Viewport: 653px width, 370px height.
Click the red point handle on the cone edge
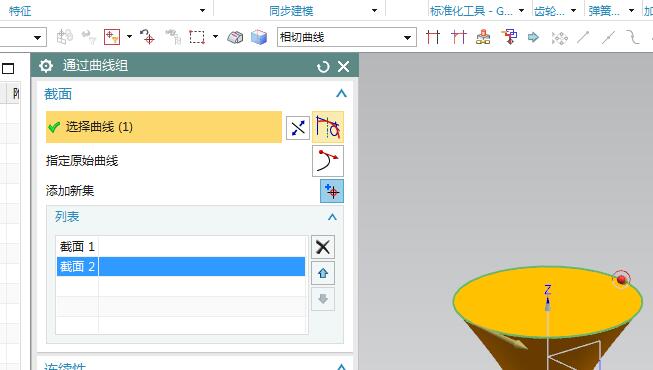622,280
